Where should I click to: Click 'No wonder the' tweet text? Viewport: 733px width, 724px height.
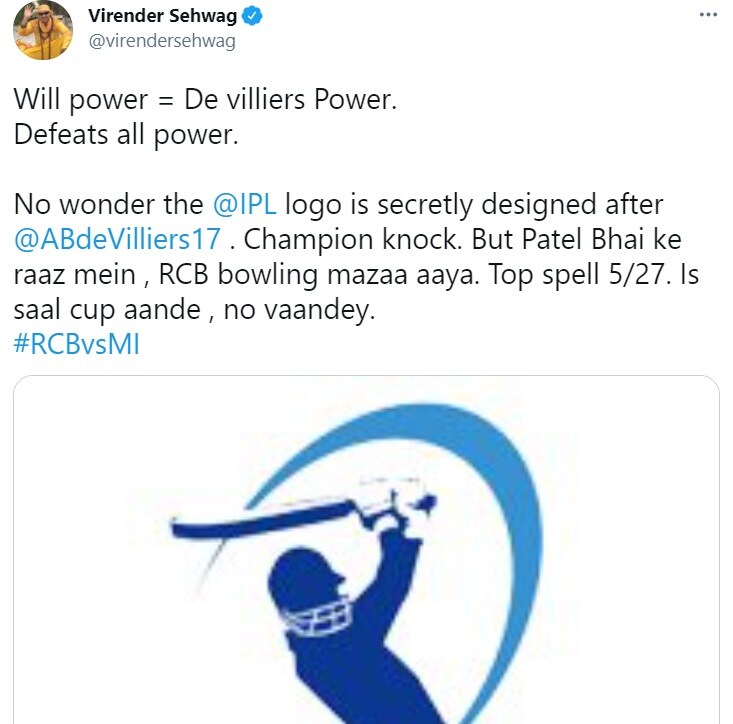[108, 204]
